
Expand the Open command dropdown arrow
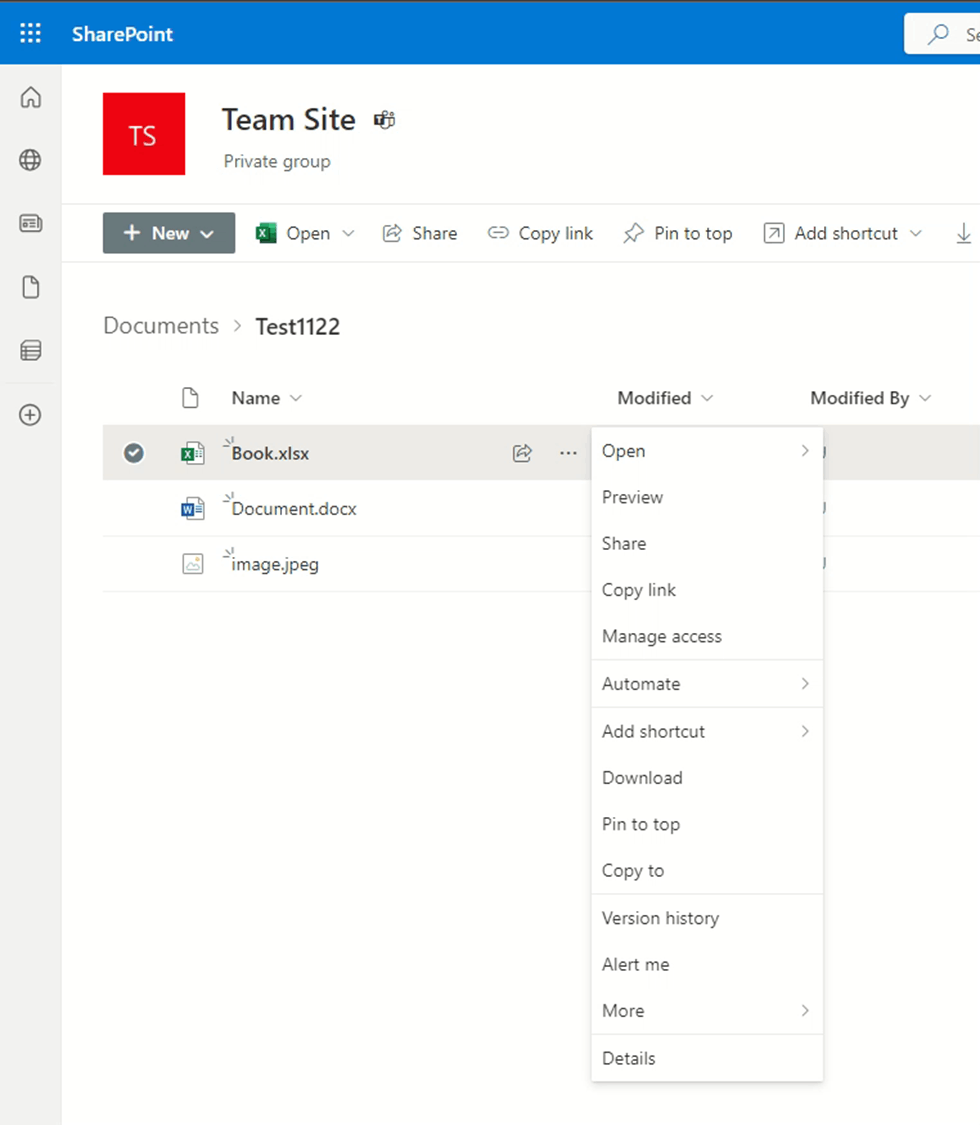348,233
